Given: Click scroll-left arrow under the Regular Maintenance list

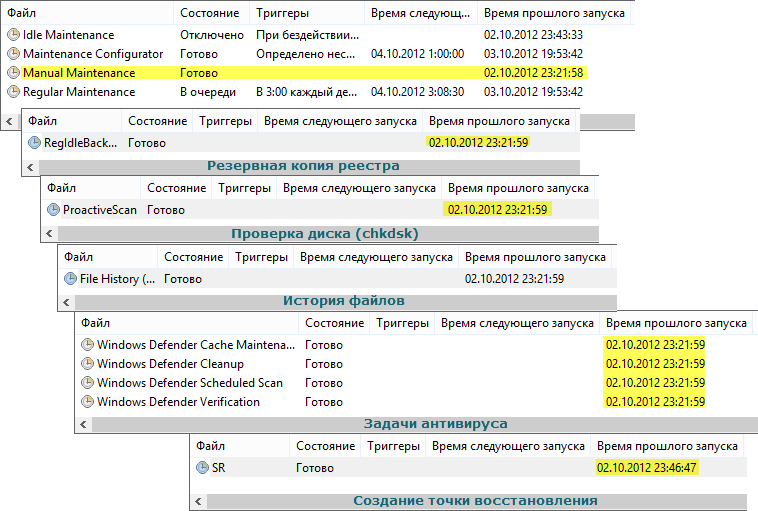Looking at the screenshot, I should click(10, 121).
